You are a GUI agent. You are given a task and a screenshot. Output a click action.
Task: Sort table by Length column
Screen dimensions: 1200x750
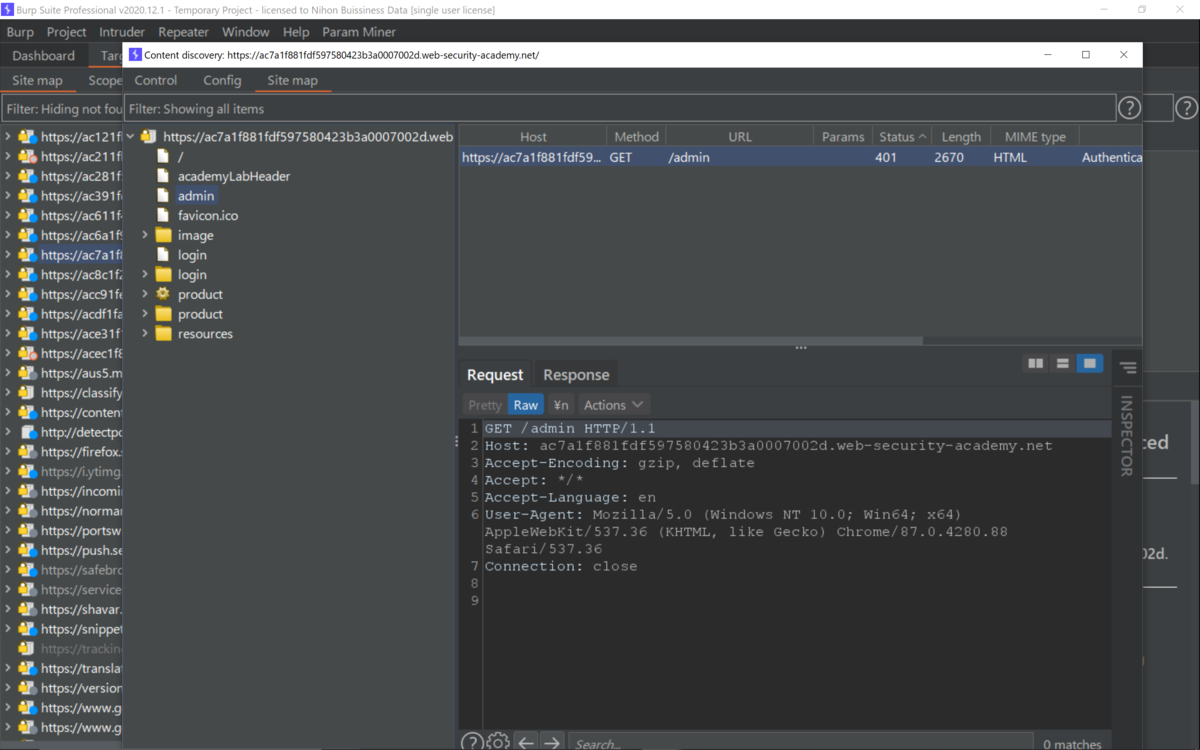(961, 137)
